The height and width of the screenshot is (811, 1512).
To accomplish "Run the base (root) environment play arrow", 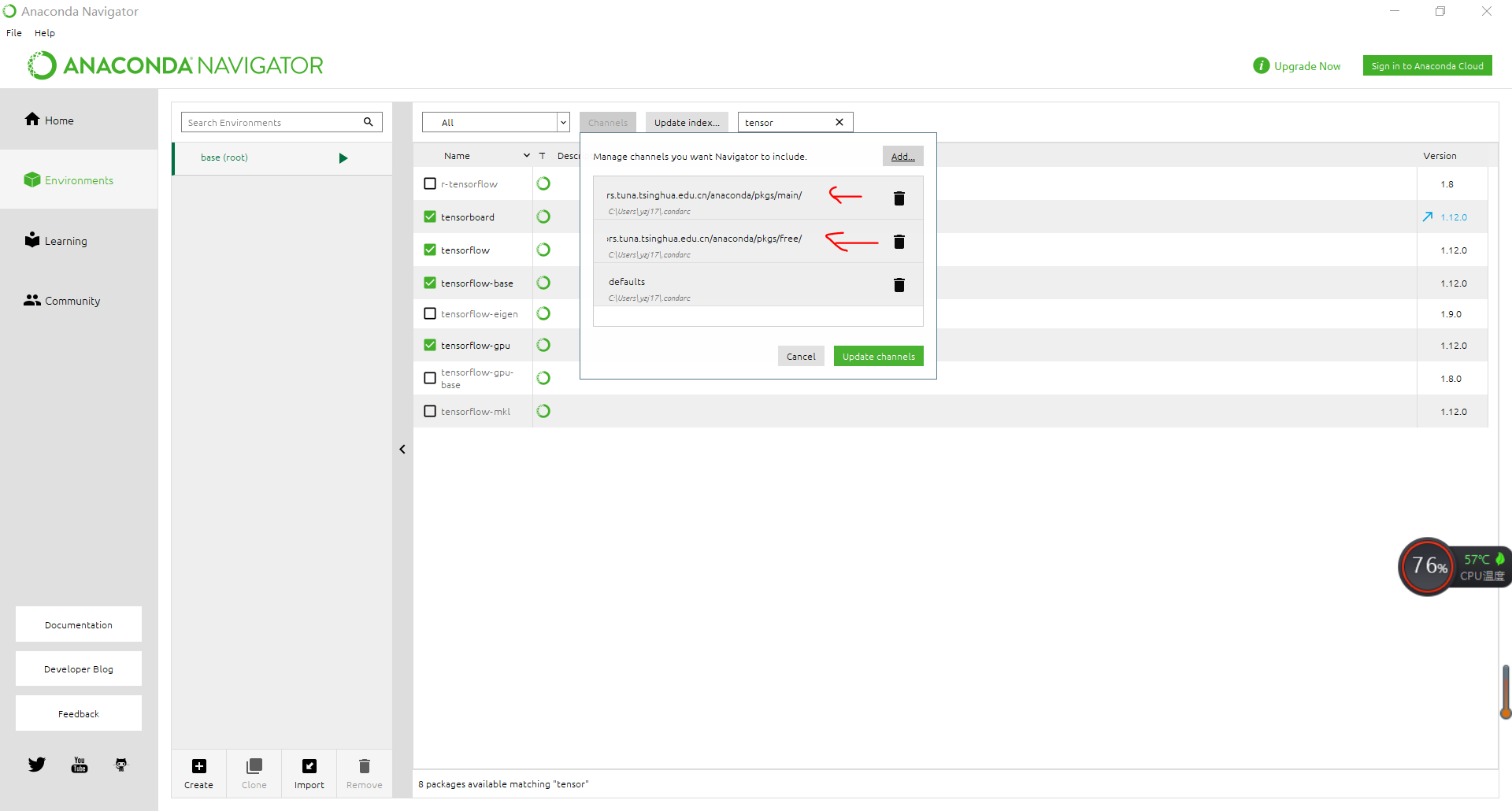I will [x=343, y=158].
